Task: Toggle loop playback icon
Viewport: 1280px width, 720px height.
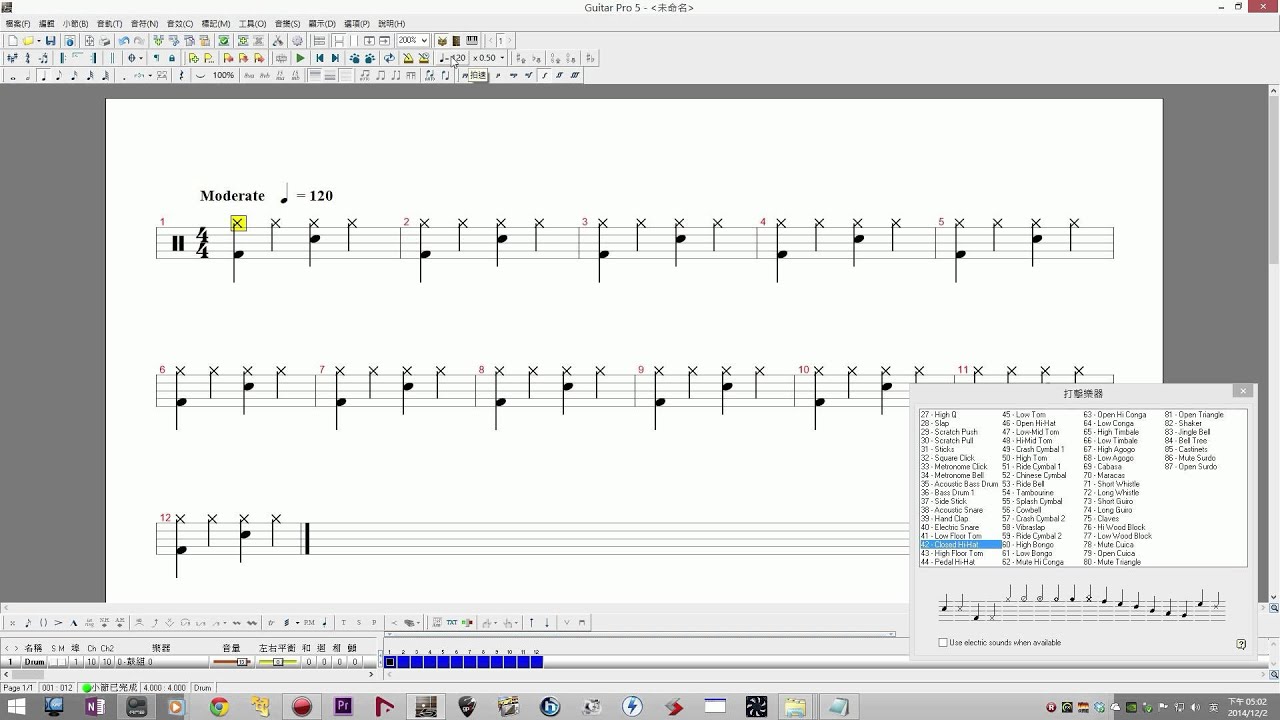Action: (x=389, y=58)
